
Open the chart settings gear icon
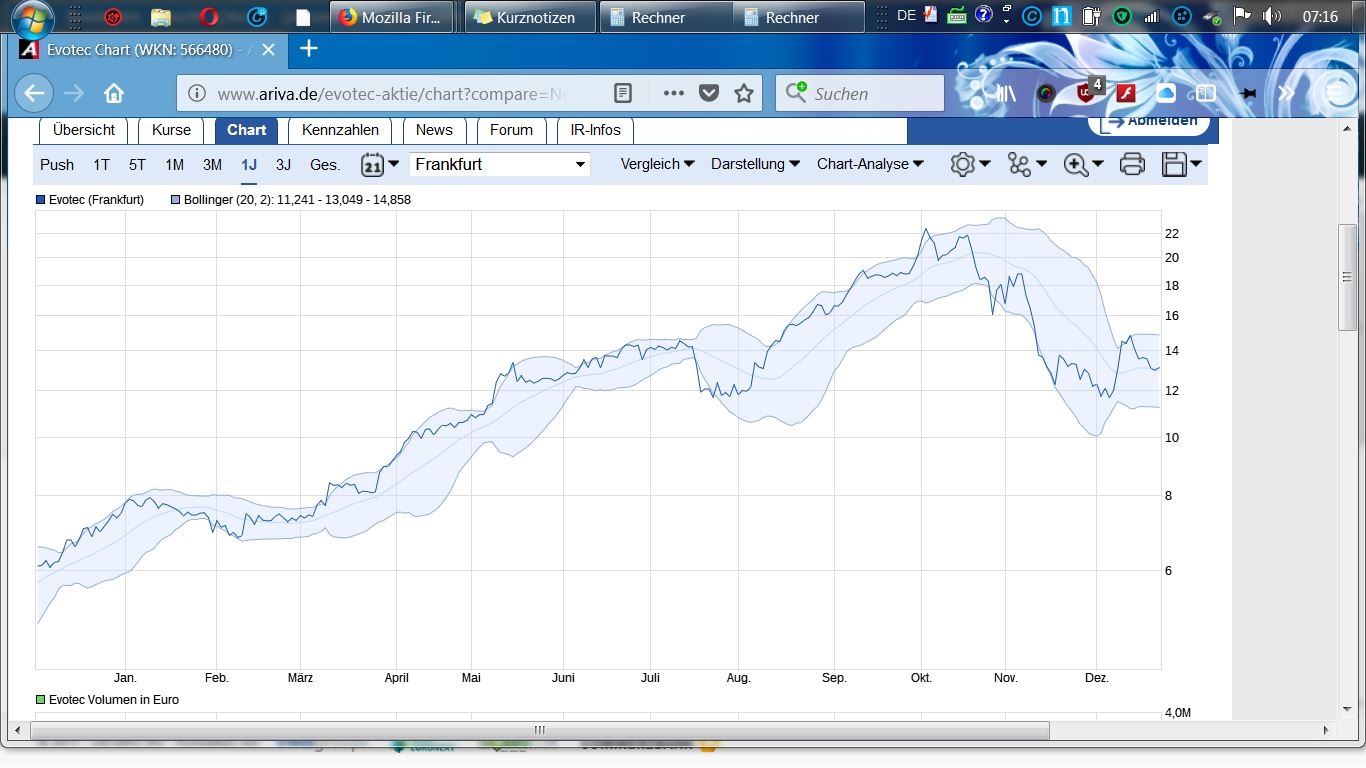point(962,164)
